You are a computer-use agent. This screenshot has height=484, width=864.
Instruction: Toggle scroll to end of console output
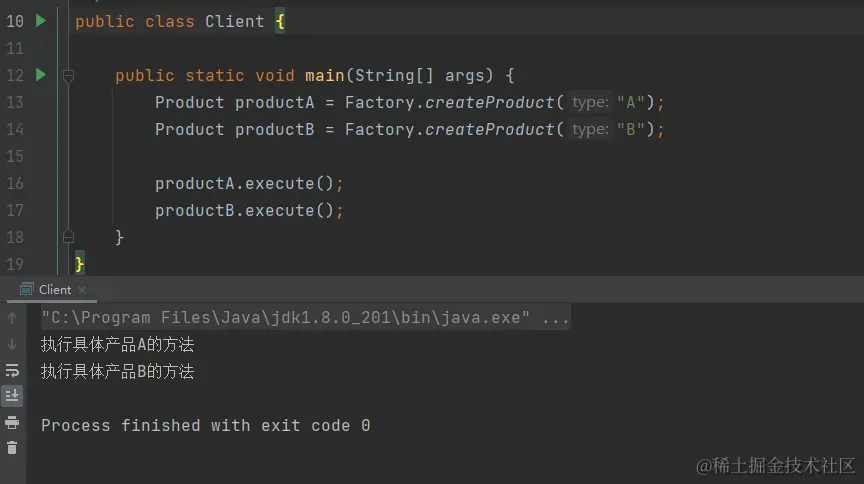point(12,396)
